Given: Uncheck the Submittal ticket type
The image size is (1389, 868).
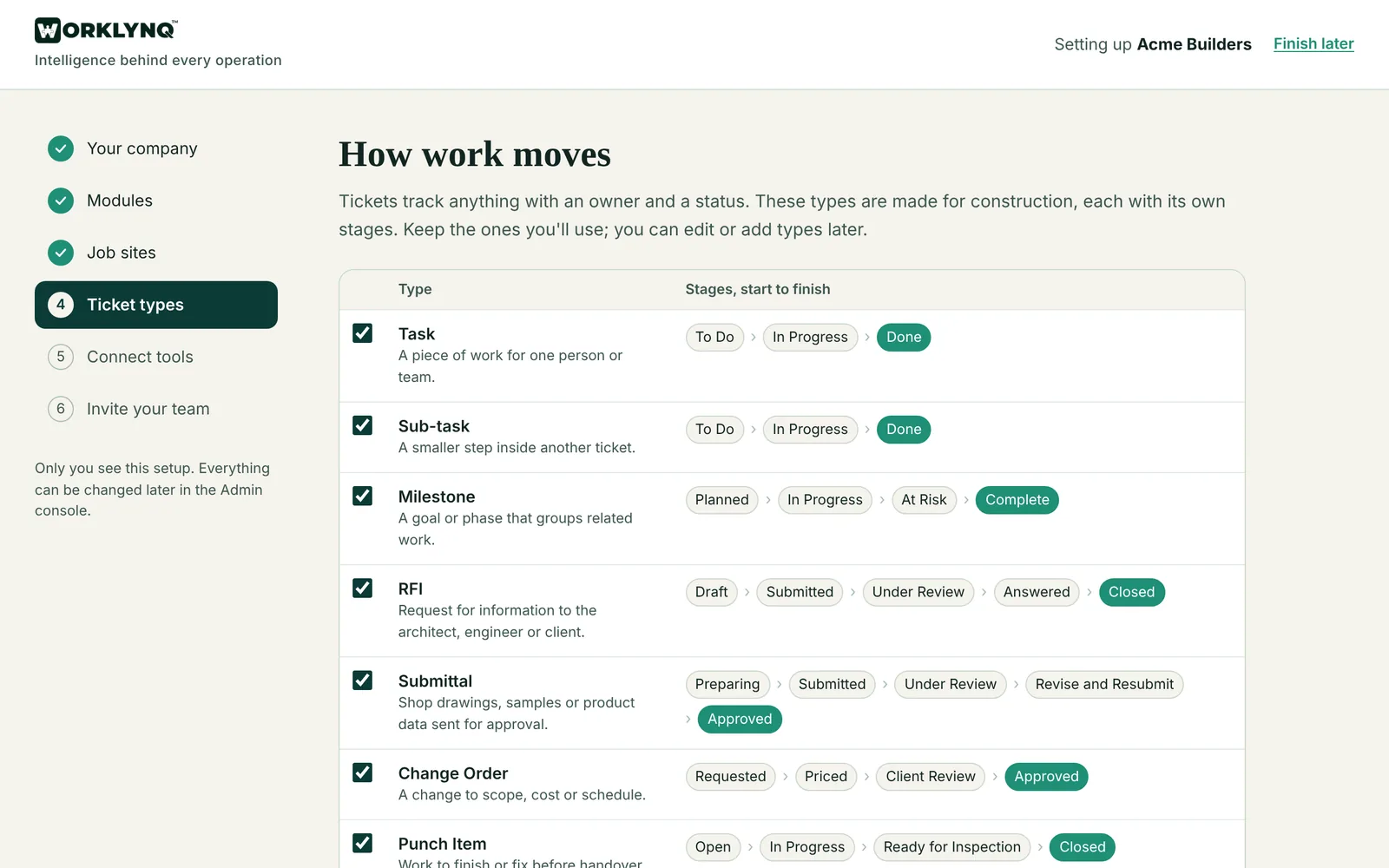Looking at the screenshot, I should (363, 680).
